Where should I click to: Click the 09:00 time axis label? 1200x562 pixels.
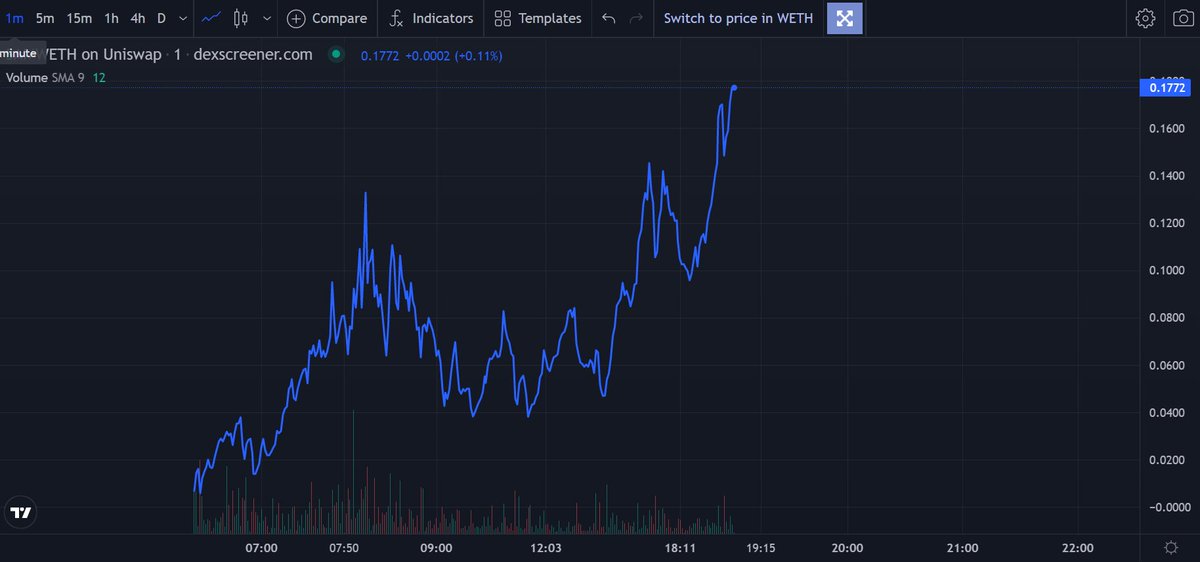click(x=436, y=548)
